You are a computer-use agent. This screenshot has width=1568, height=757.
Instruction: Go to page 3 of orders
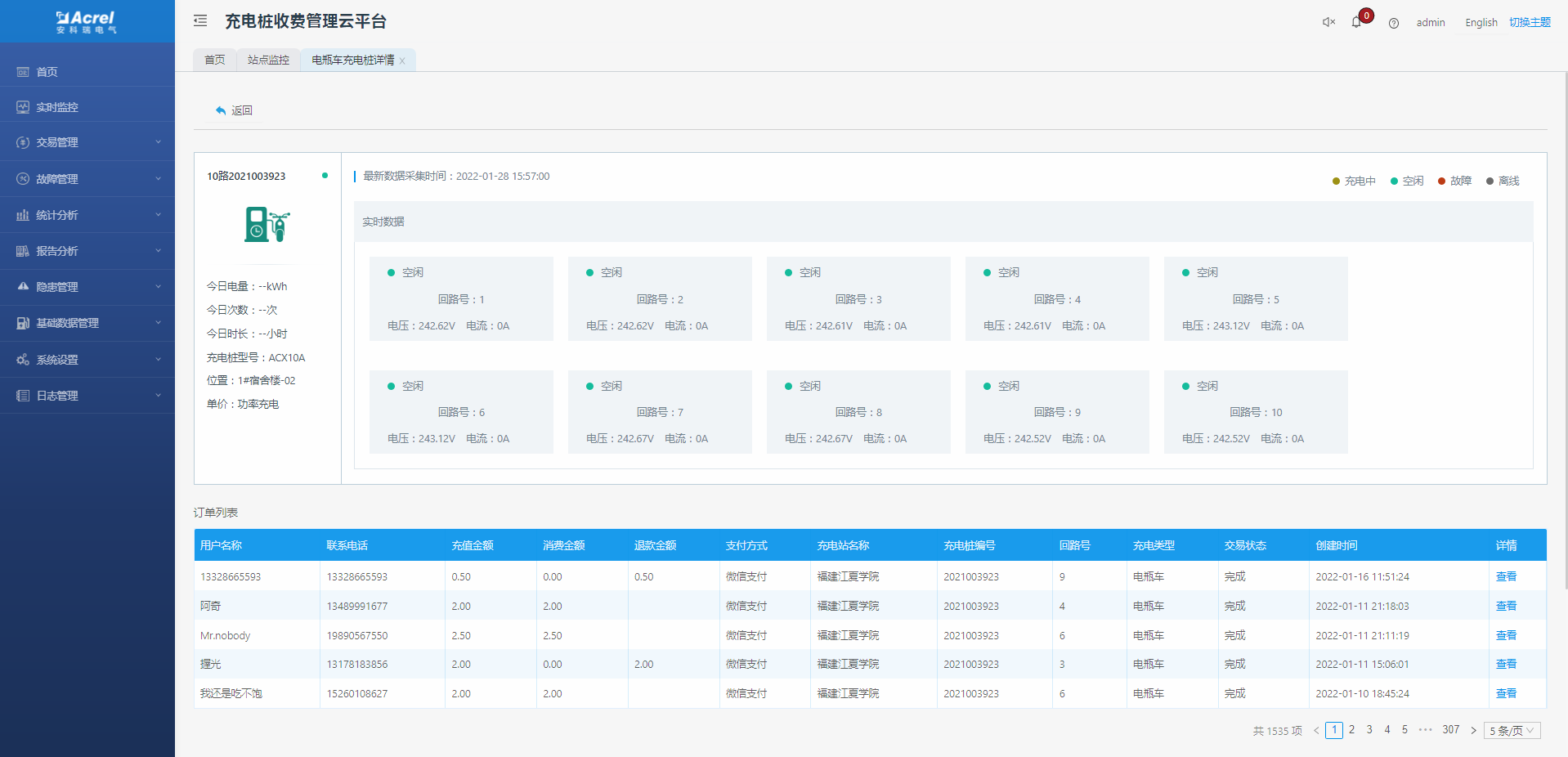pos(1369,730)
